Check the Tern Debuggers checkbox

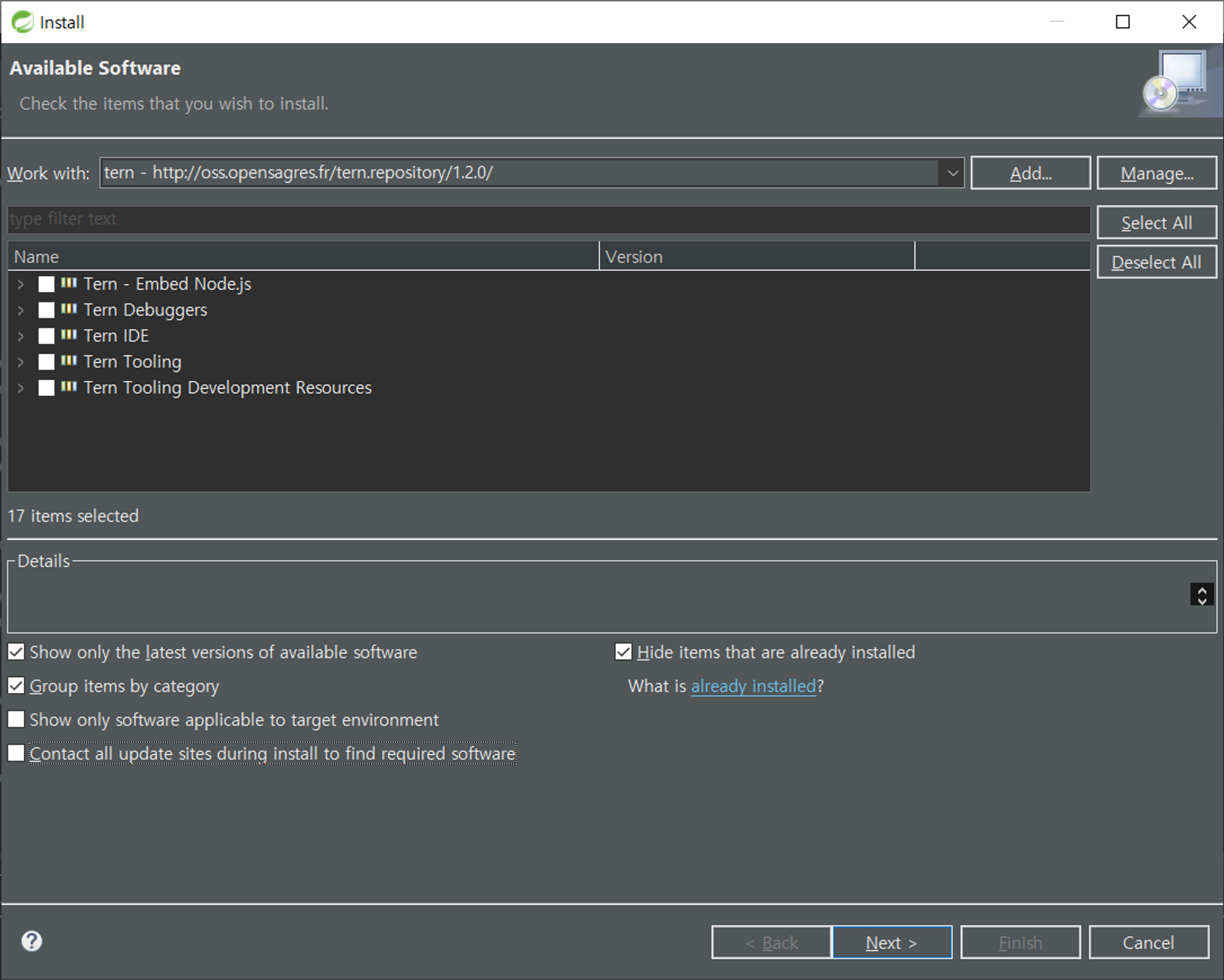[x=47, y=310]
